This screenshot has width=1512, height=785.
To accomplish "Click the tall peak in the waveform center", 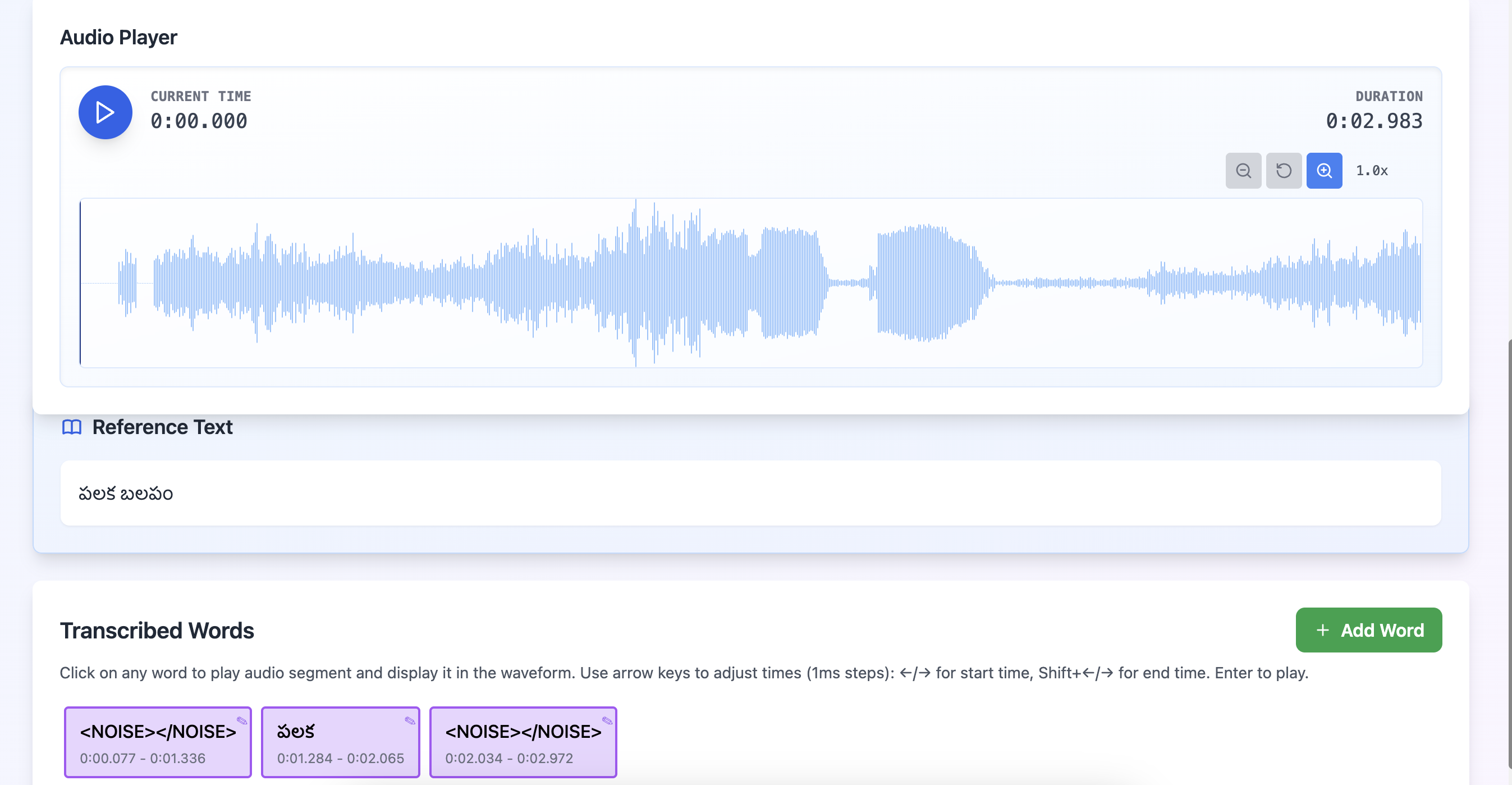I will click(635, 282).
